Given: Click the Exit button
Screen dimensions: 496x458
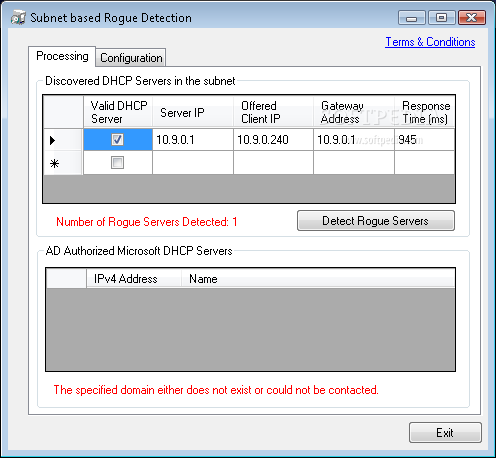Looking at the screenshot, I should [x=445, y=433].
